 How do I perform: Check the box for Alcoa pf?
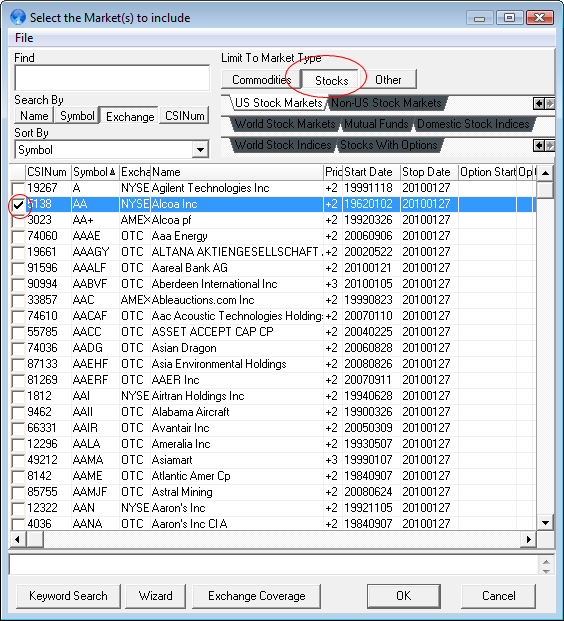[x=18, y=220]
